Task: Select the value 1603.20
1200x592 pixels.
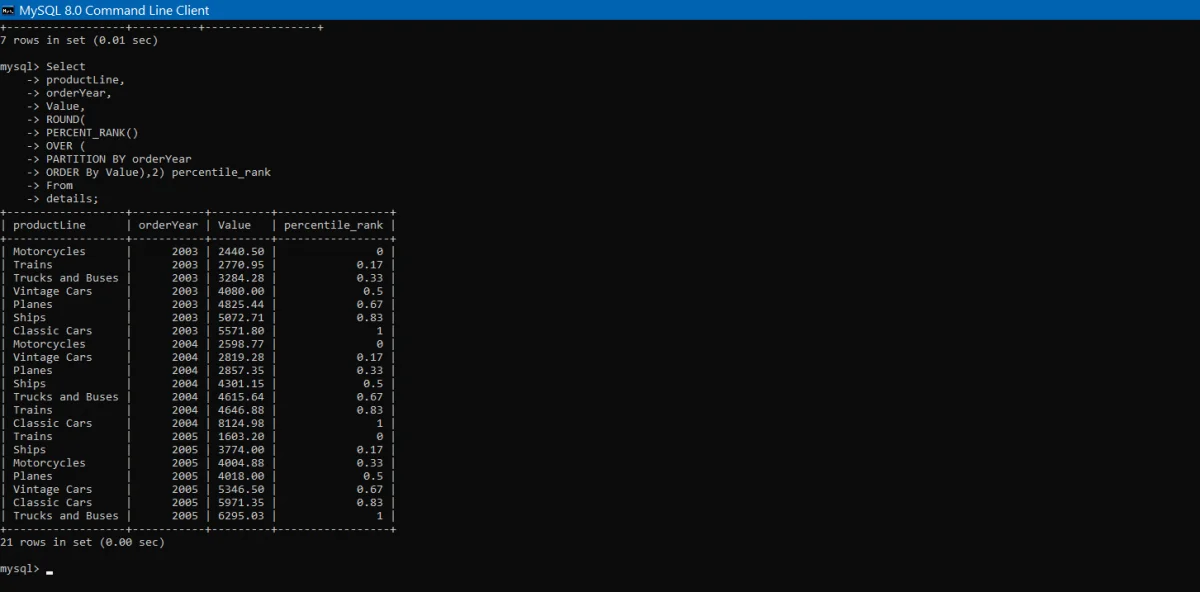Action: tap(241, 436)
